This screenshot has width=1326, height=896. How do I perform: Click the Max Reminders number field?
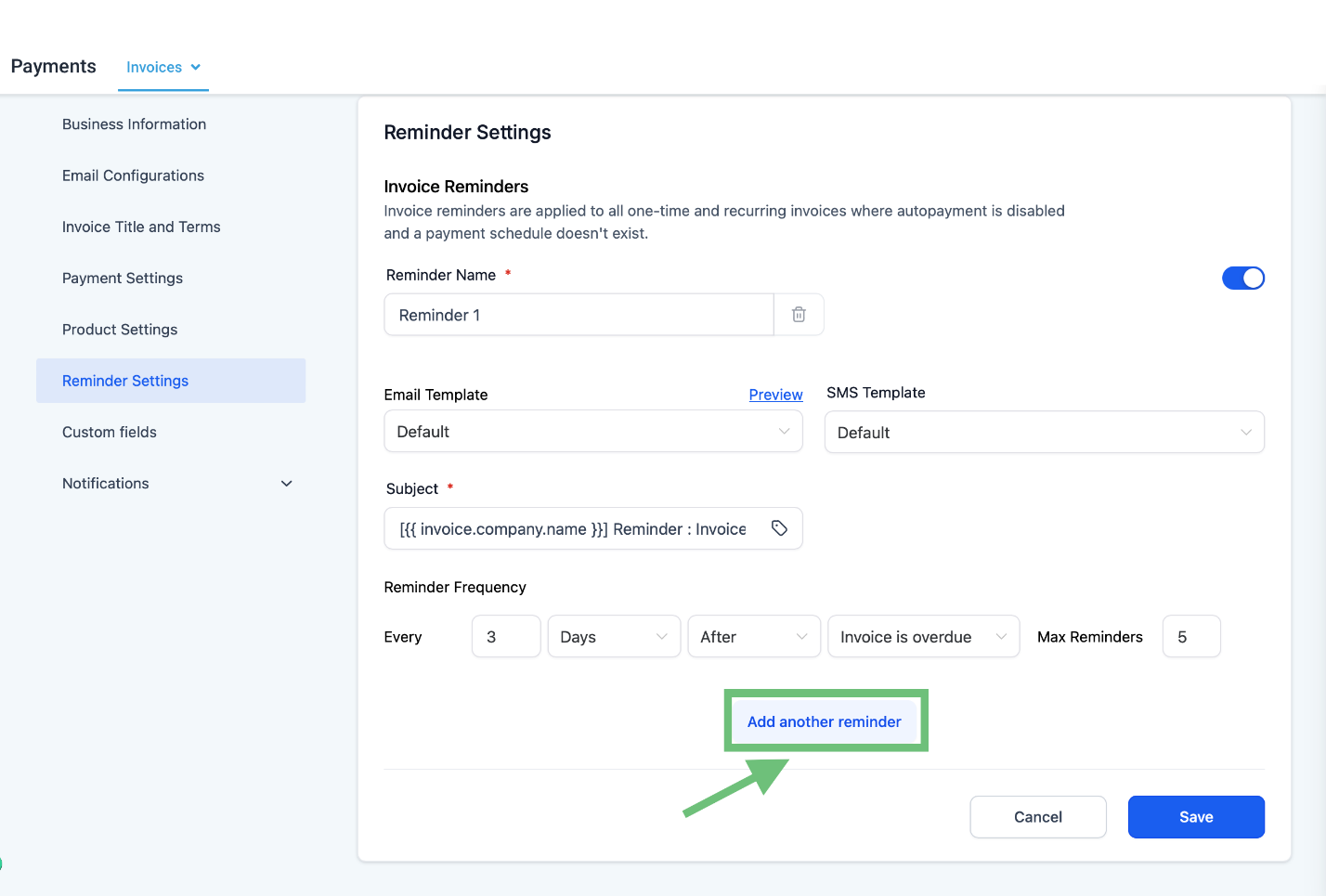click(x=1191, y=637)
